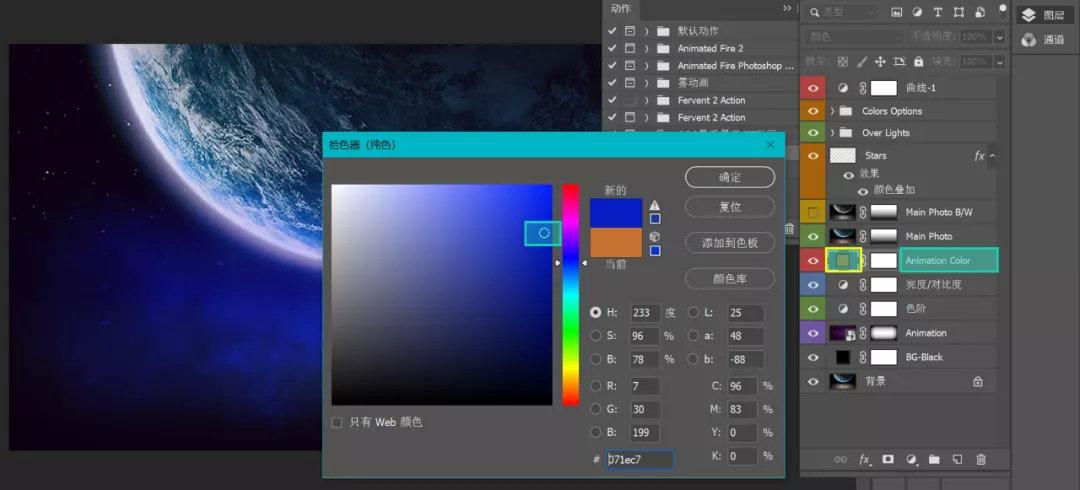Select the S saturation radio button

pos(596,336)
